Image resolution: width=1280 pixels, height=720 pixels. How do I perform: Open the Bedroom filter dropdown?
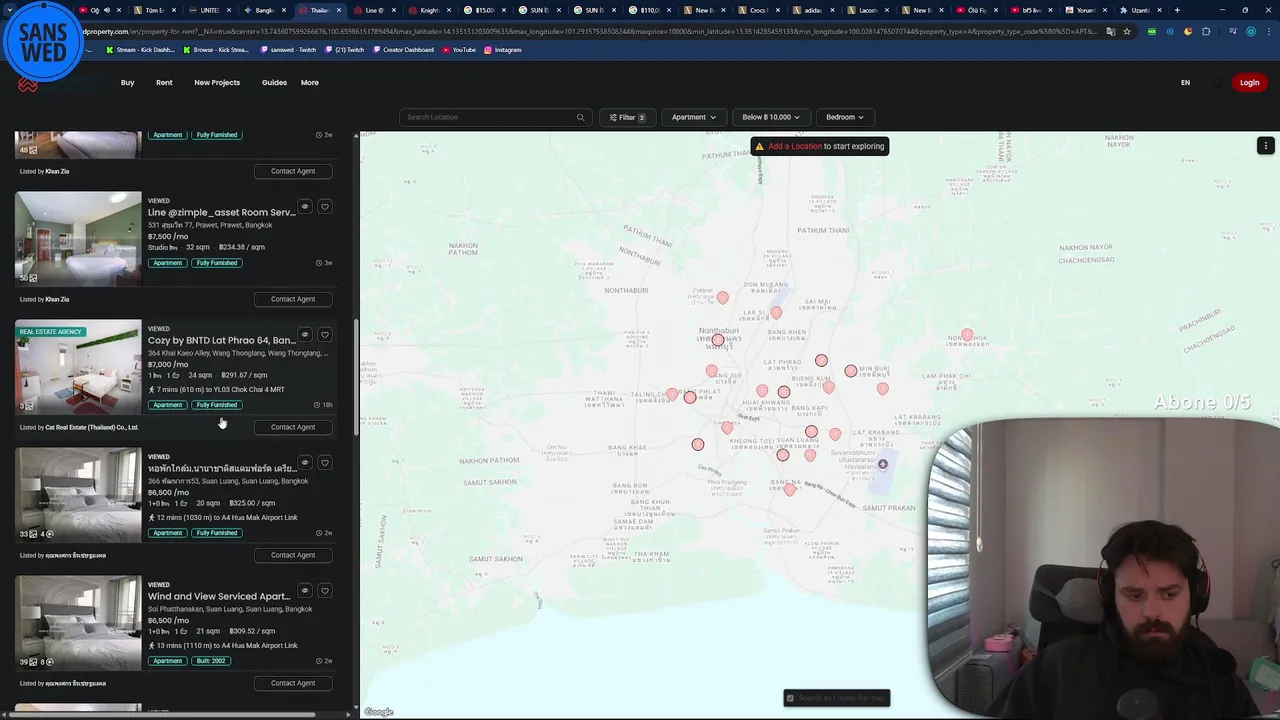click(x=844, y=117)
